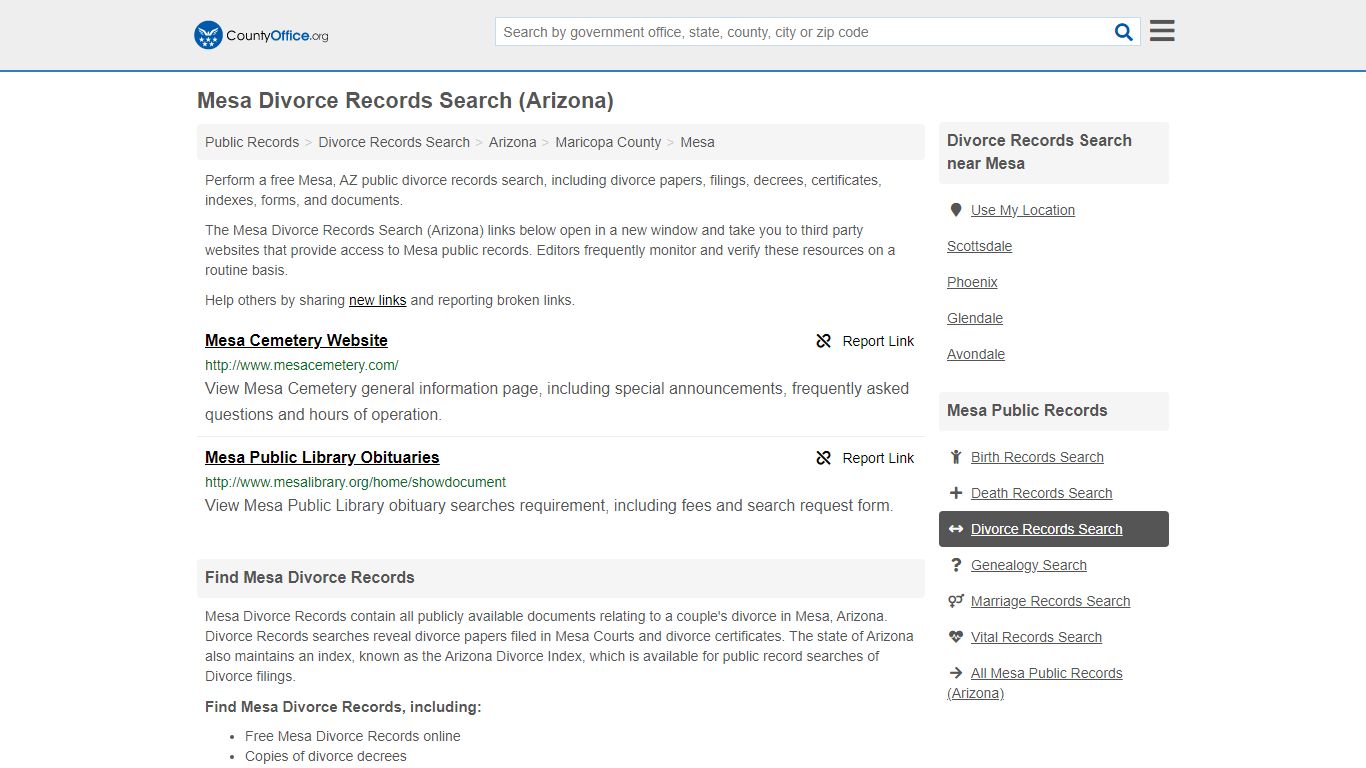Image resolution: width=1366 pixels, height=768 pixels.
Task: Go to Public Records breadcrumb
Action: pyautogui.click(x=252, y=142)
